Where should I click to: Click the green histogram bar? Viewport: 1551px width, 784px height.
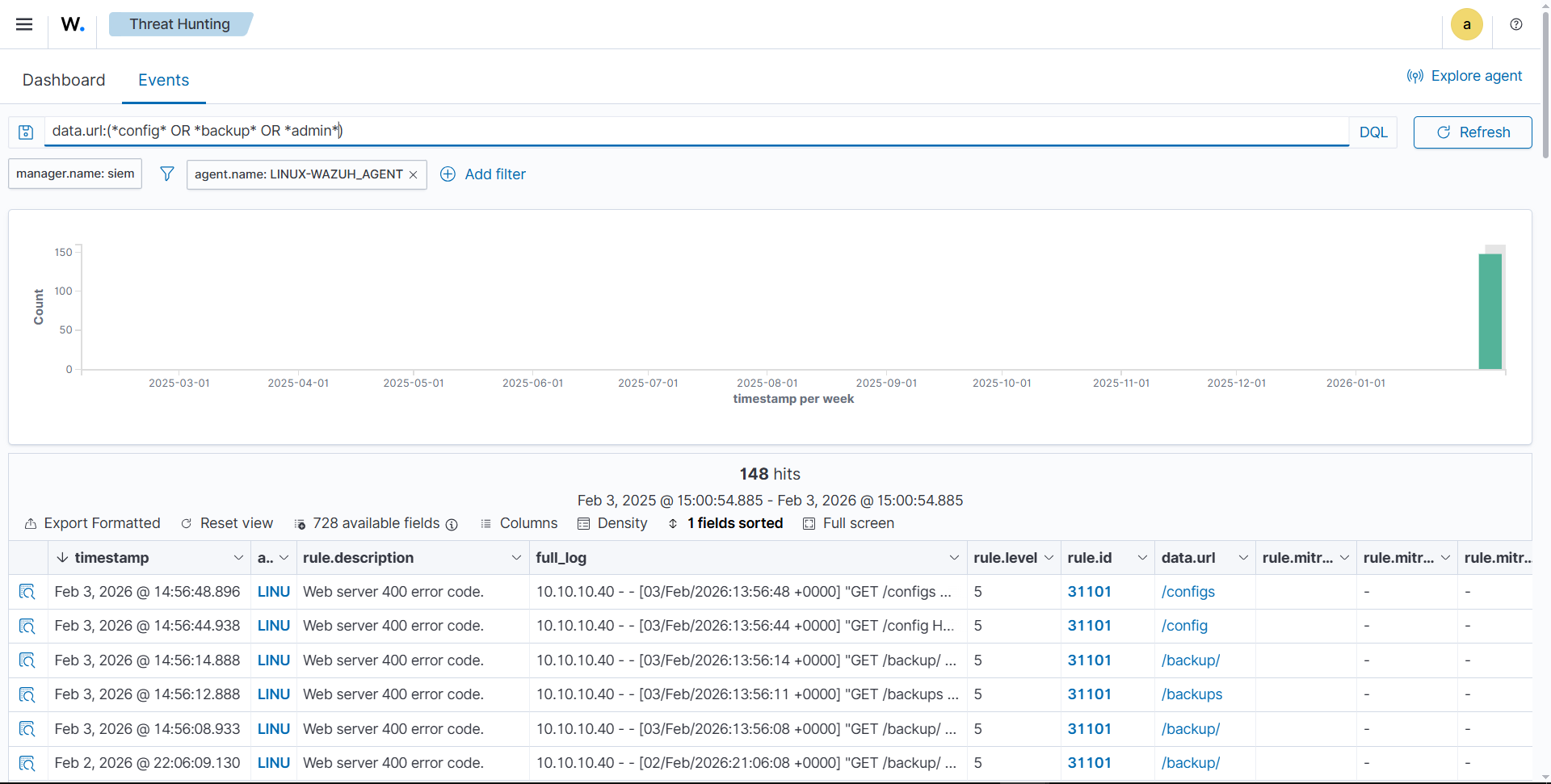click(1490, 312)
